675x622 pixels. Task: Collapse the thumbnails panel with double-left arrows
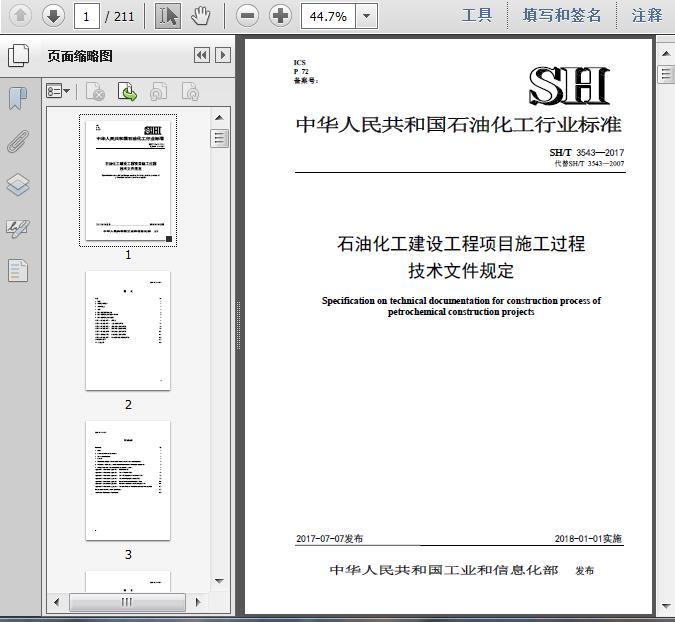(x=201, y=56)
